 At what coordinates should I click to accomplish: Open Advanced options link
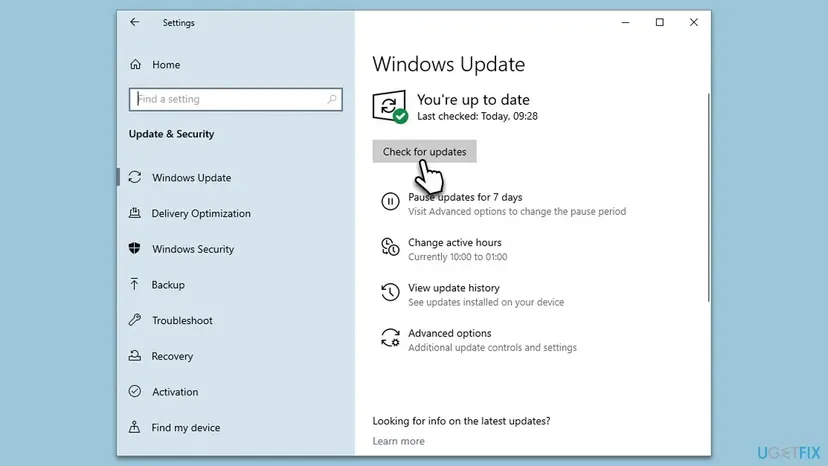pos(449,333)
